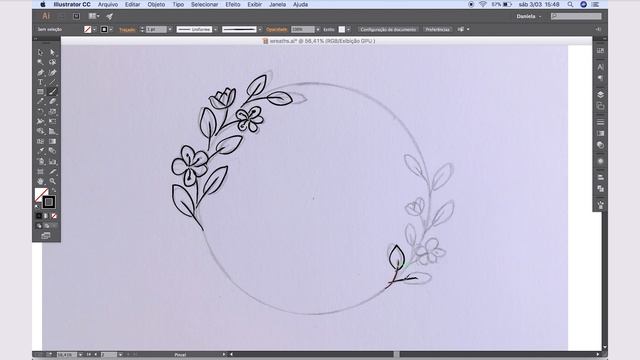Screen dimensions: 640x360
Task: Select the Hand tool
Action: point(40,181)
